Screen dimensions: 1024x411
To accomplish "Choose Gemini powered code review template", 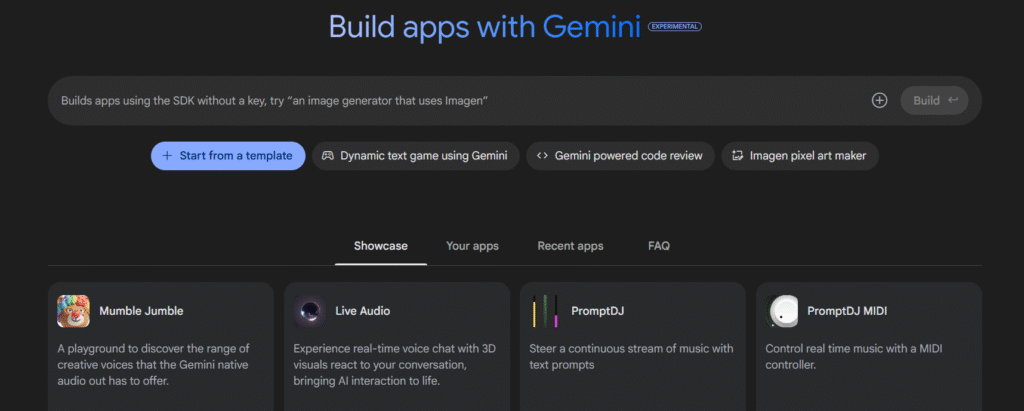I will click(620, 156).
